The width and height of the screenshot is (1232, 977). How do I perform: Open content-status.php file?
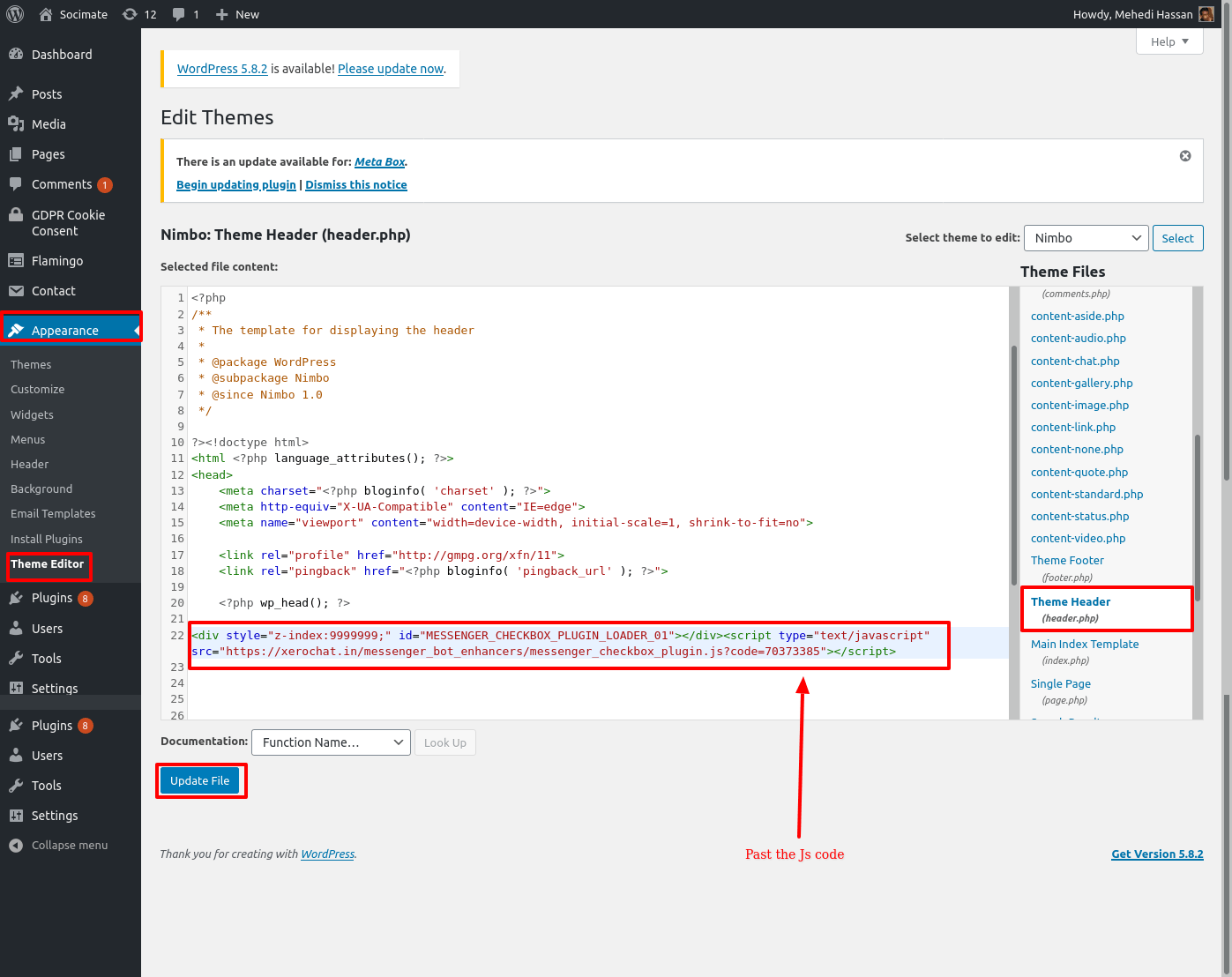click(x=1080, y=516)
